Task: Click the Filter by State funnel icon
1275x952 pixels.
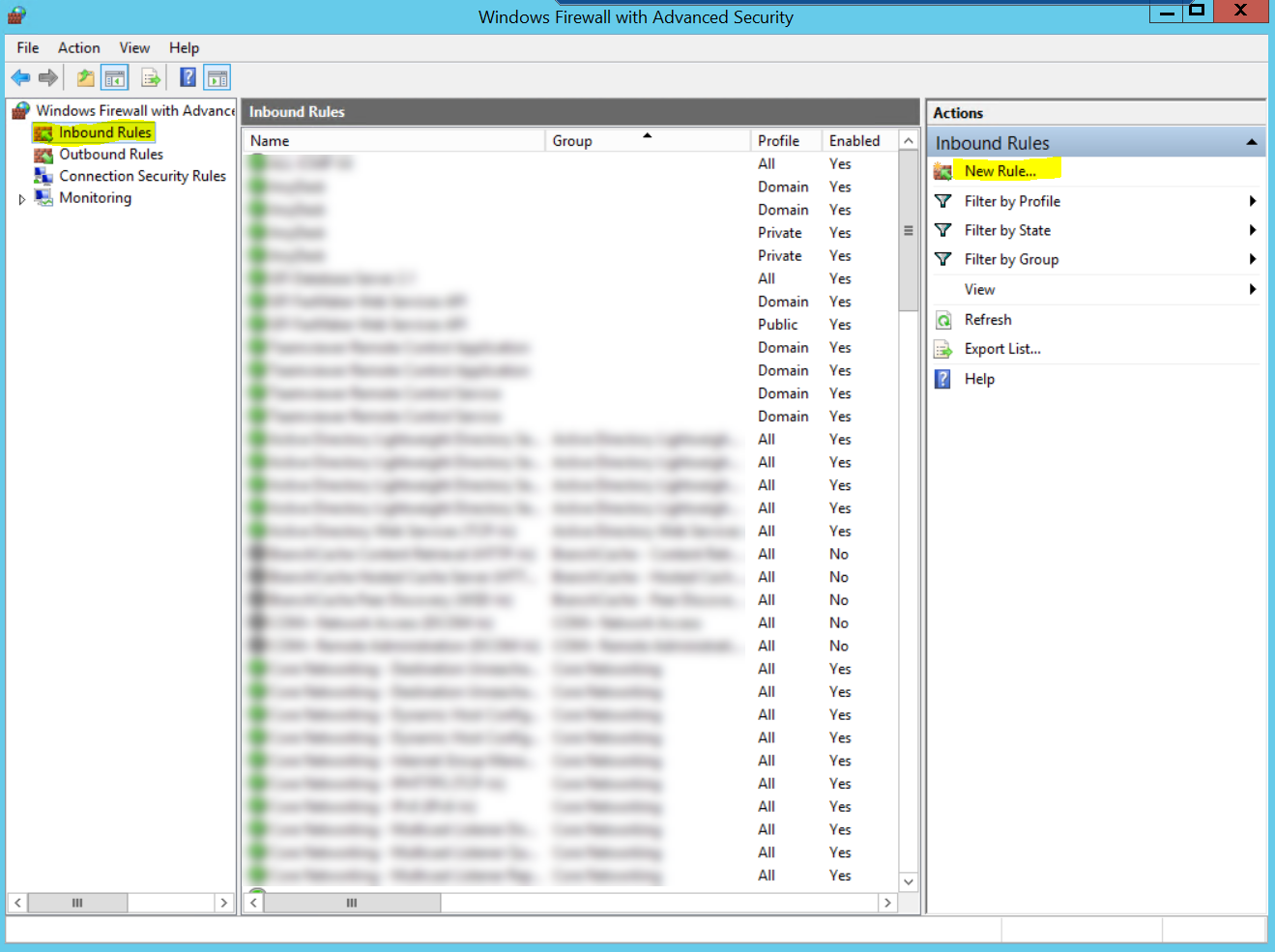Action: point(943,230)
